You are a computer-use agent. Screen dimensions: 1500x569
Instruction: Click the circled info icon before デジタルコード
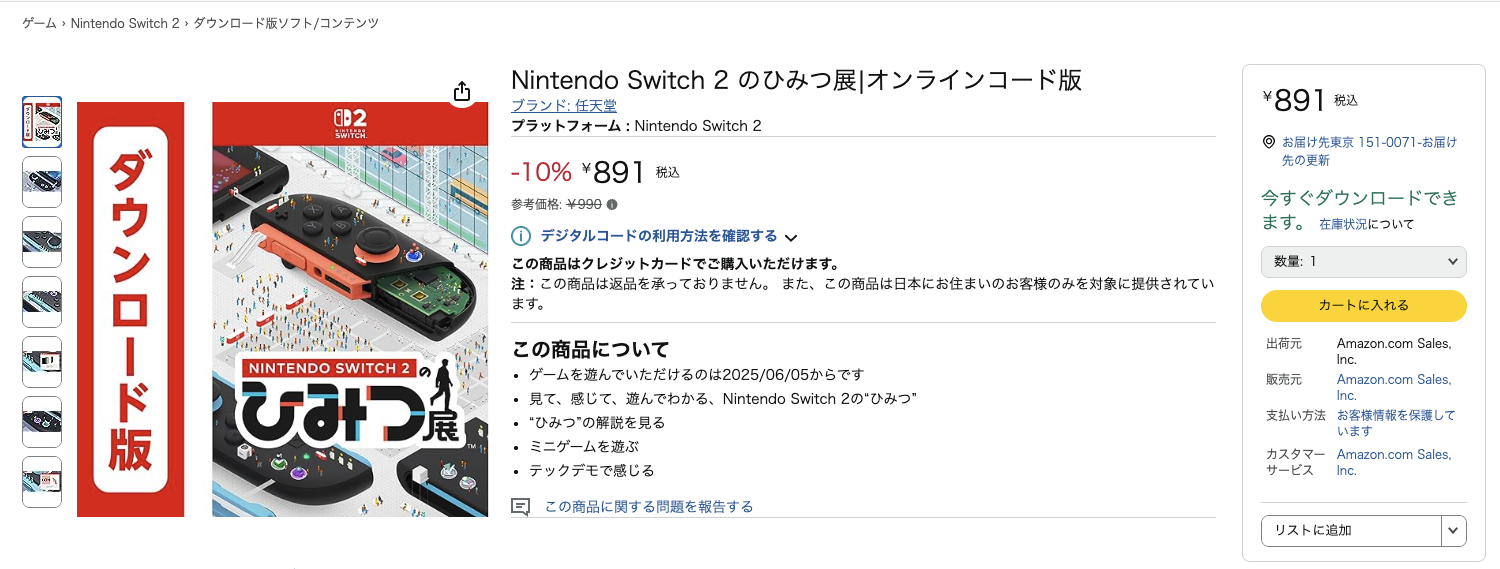point(521,237)
